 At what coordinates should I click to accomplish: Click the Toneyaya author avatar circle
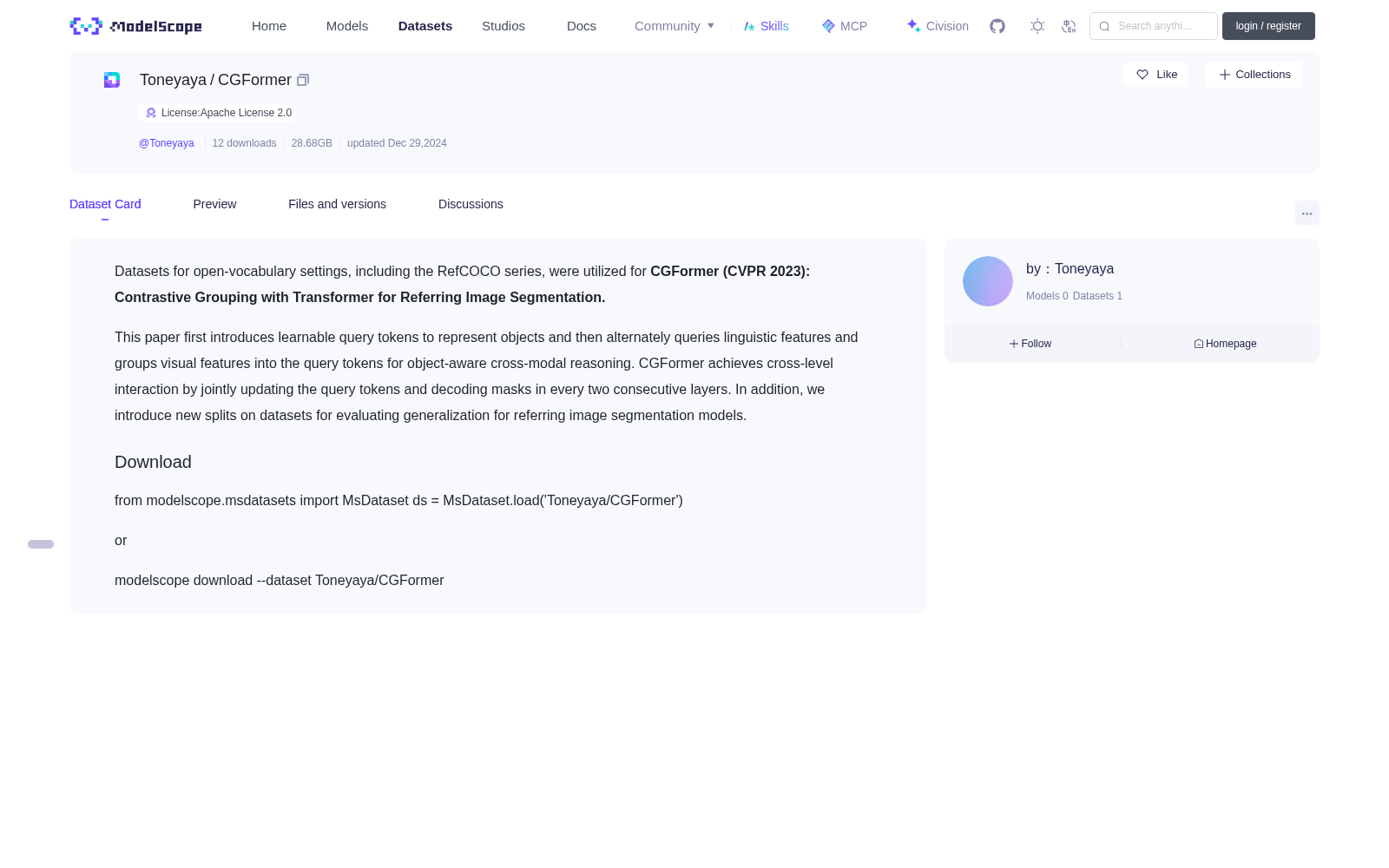pos(988,281)
